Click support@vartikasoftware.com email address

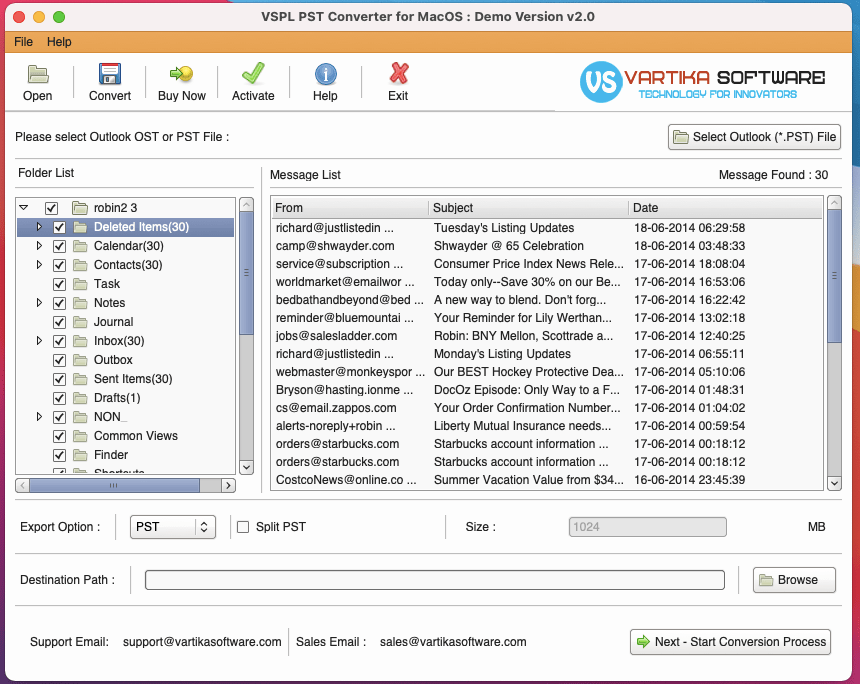click(202, 642)
